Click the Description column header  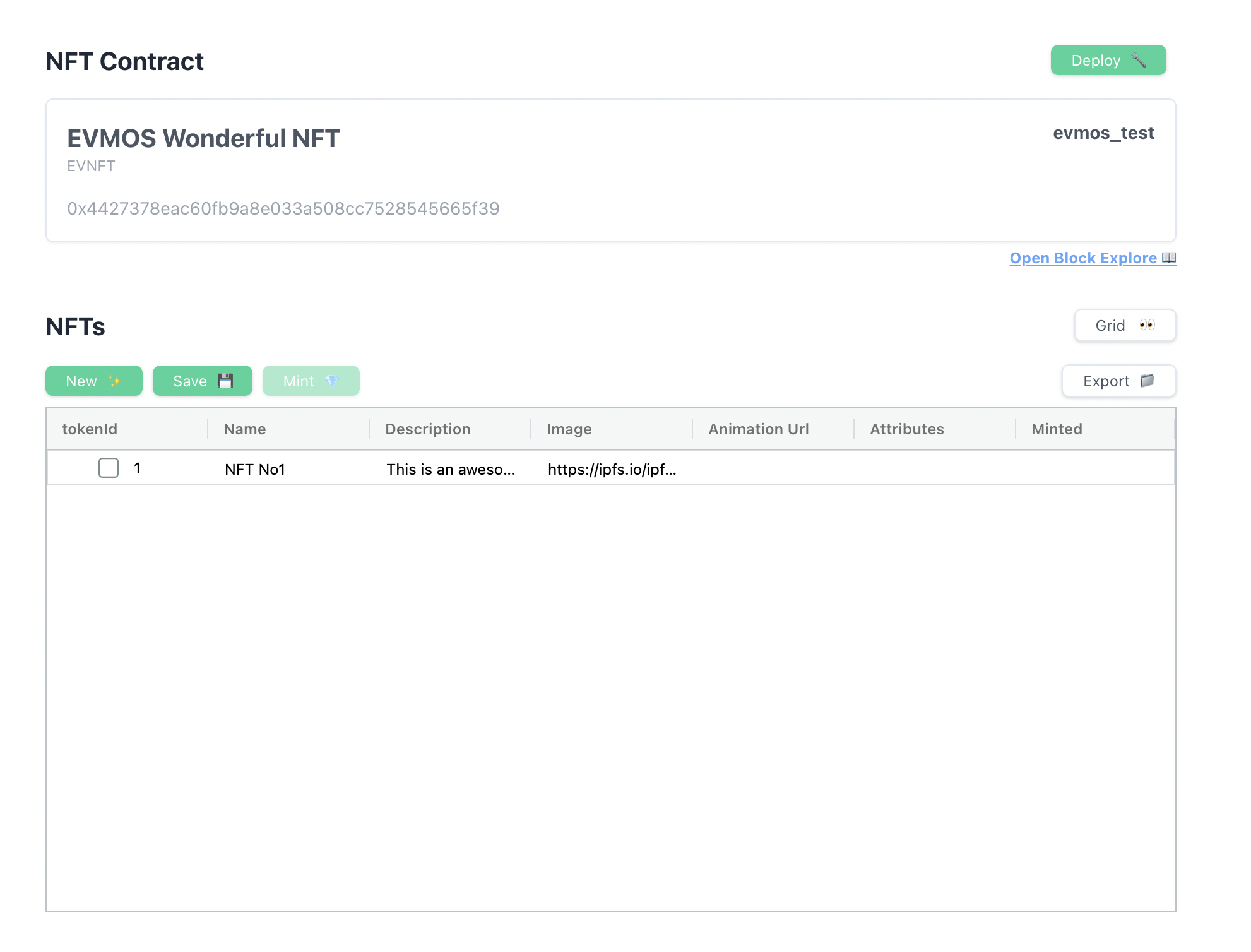pos(428,429)
